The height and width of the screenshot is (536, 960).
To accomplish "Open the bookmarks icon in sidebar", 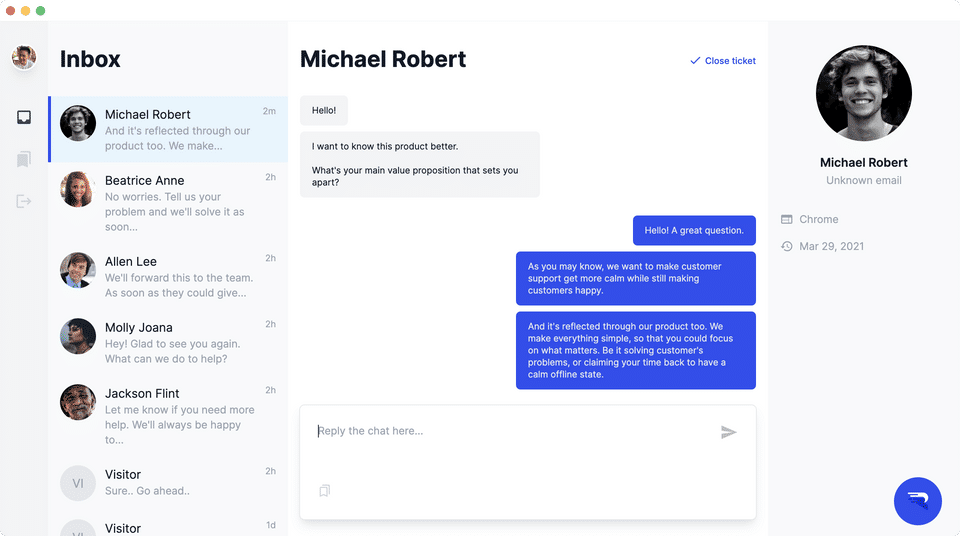I will [x=24, y=159].
